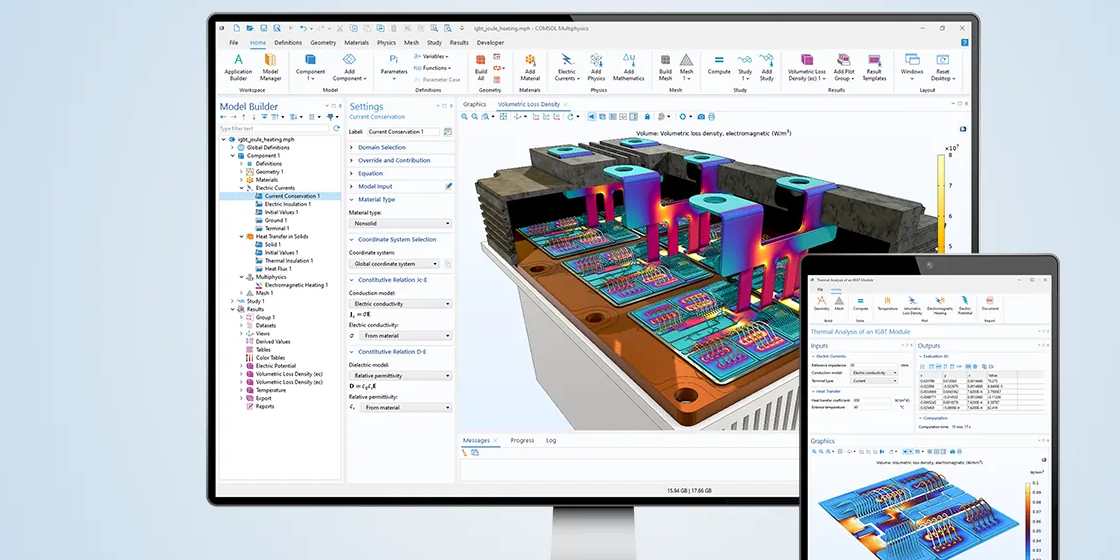The height and width of the screenshot is (560, 1120).
Task: Click the Temperature results node
Action: click(x=270, y=390)
